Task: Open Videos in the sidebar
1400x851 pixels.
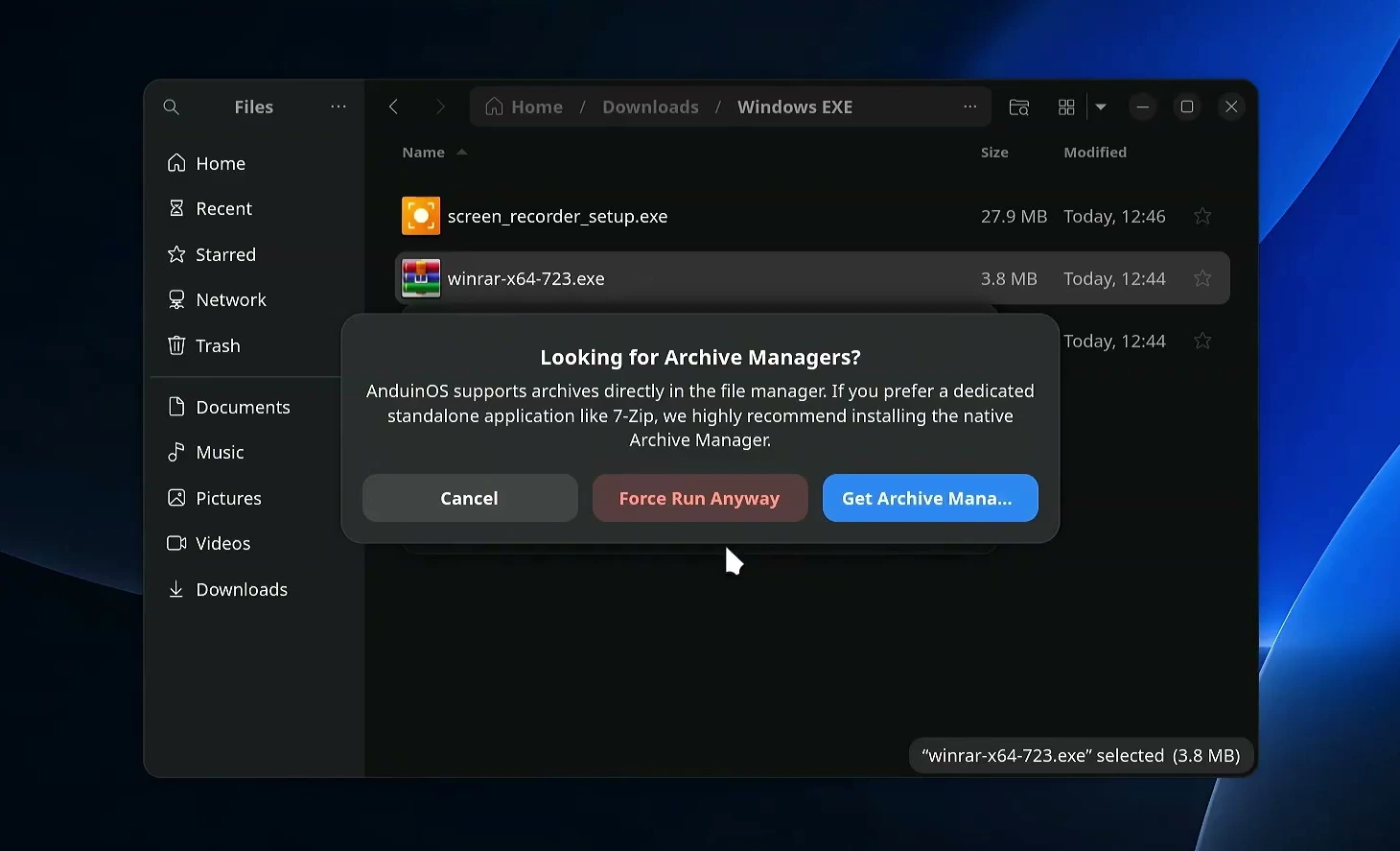Action: (x=253, y=543)
